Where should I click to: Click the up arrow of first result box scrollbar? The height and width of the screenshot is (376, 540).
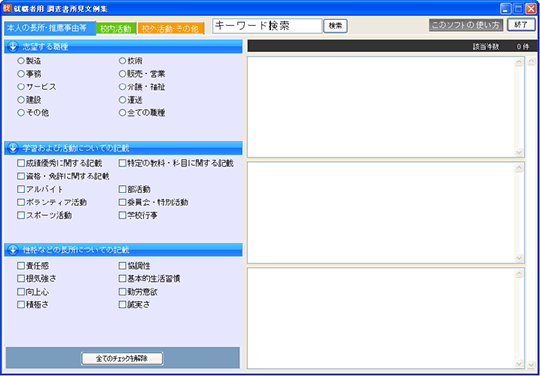point(519,62)
